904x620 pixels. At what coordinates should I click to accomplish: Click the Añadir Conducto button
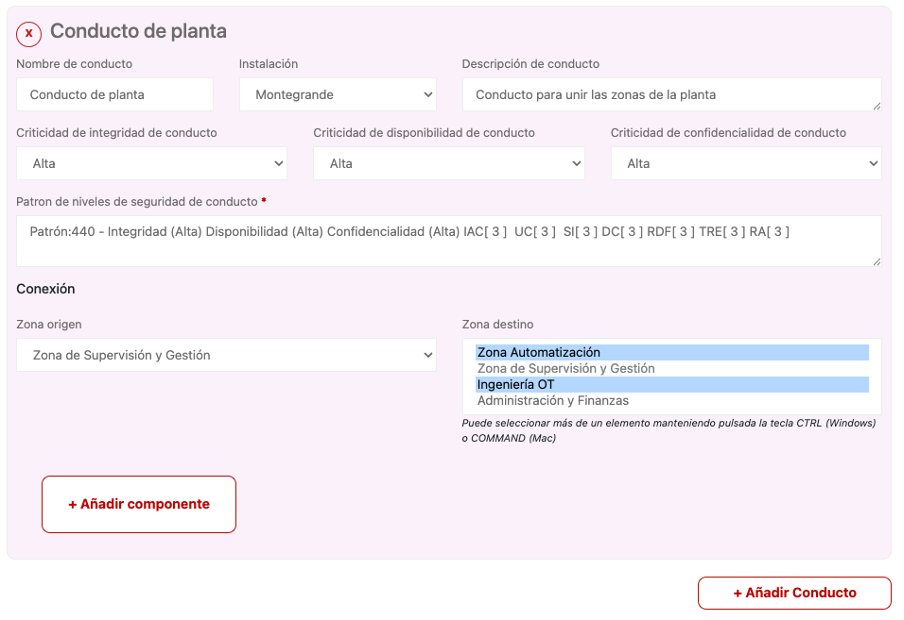pos(794,593)
